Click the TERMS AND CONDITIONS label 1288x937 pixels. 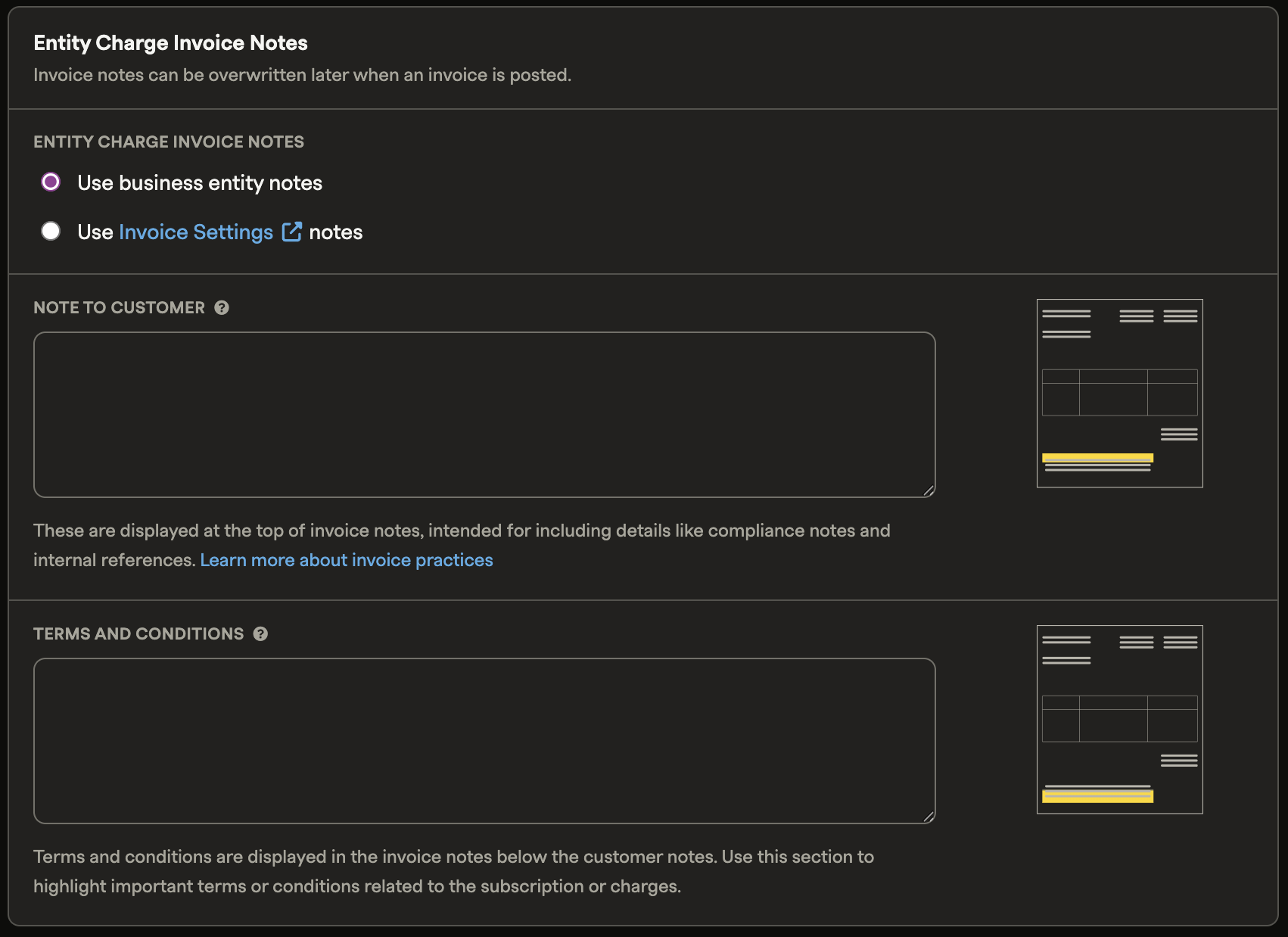138,633
